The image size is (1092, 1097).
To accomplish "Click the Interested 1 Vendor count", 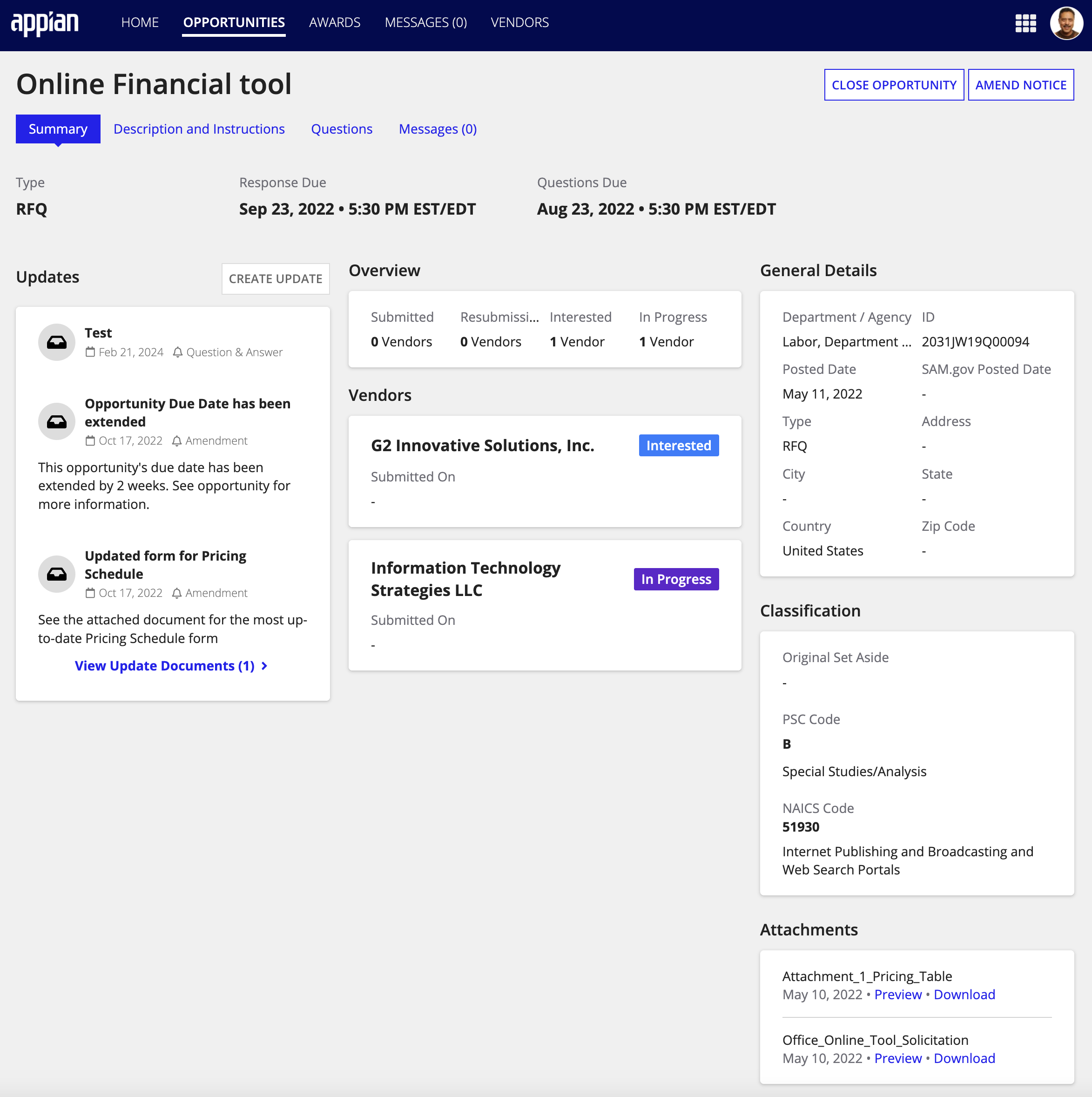I will (577, 342).
